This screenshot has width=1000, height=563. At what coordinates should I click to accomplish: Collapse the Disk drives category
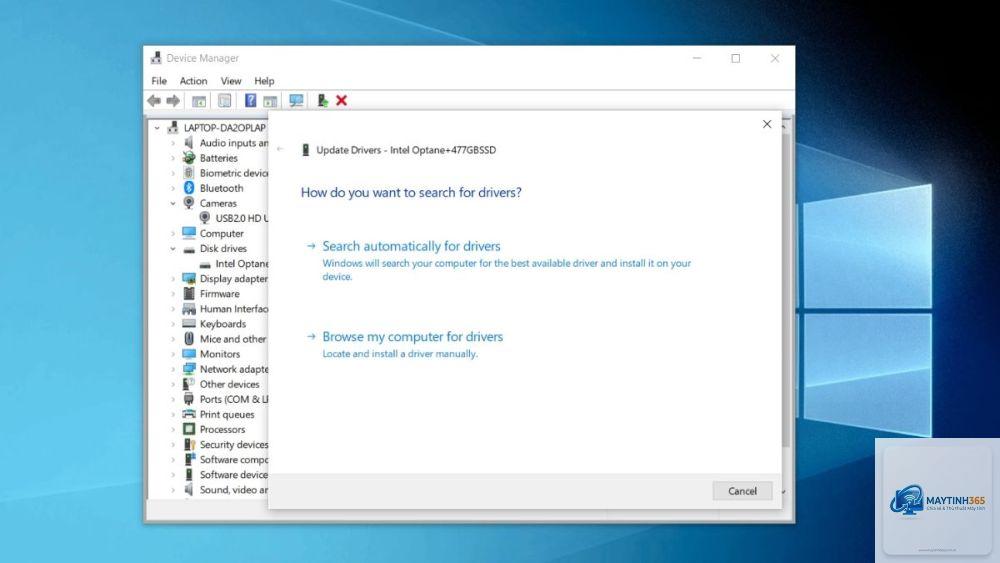(x=173, y=249)
